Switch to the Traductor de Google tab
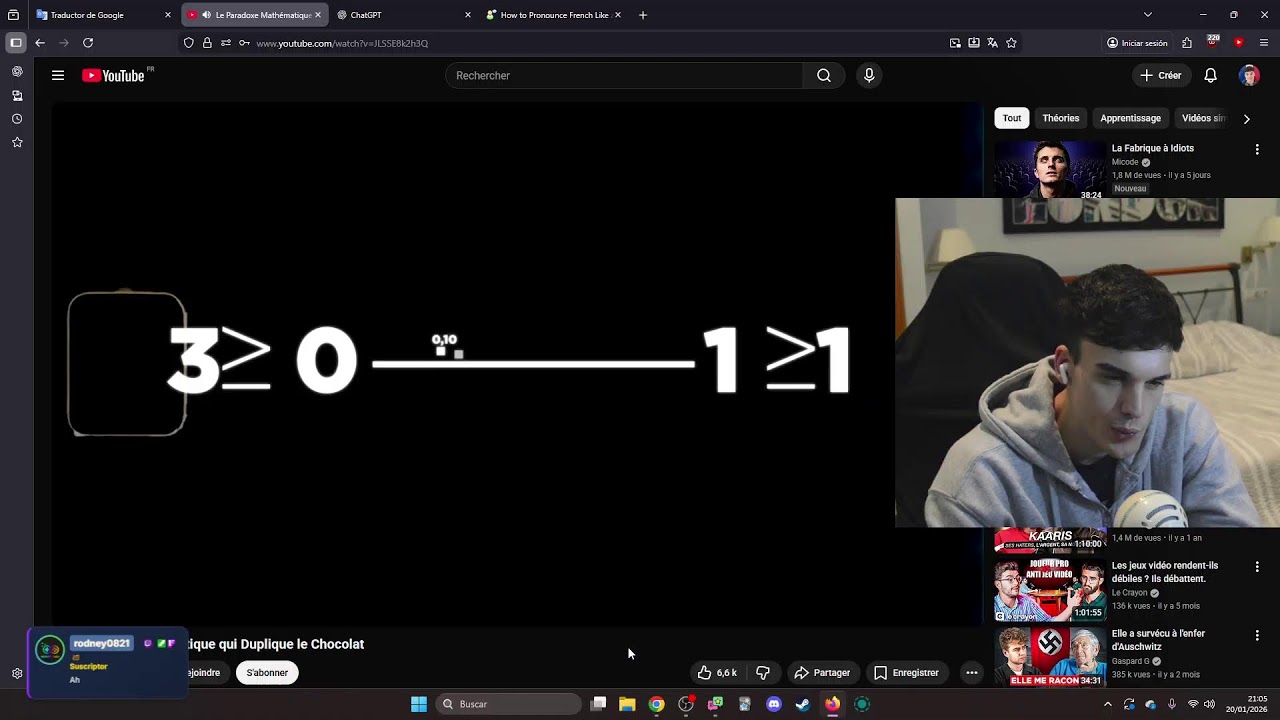Screen dimensions: 1280x720 (103, 15)
